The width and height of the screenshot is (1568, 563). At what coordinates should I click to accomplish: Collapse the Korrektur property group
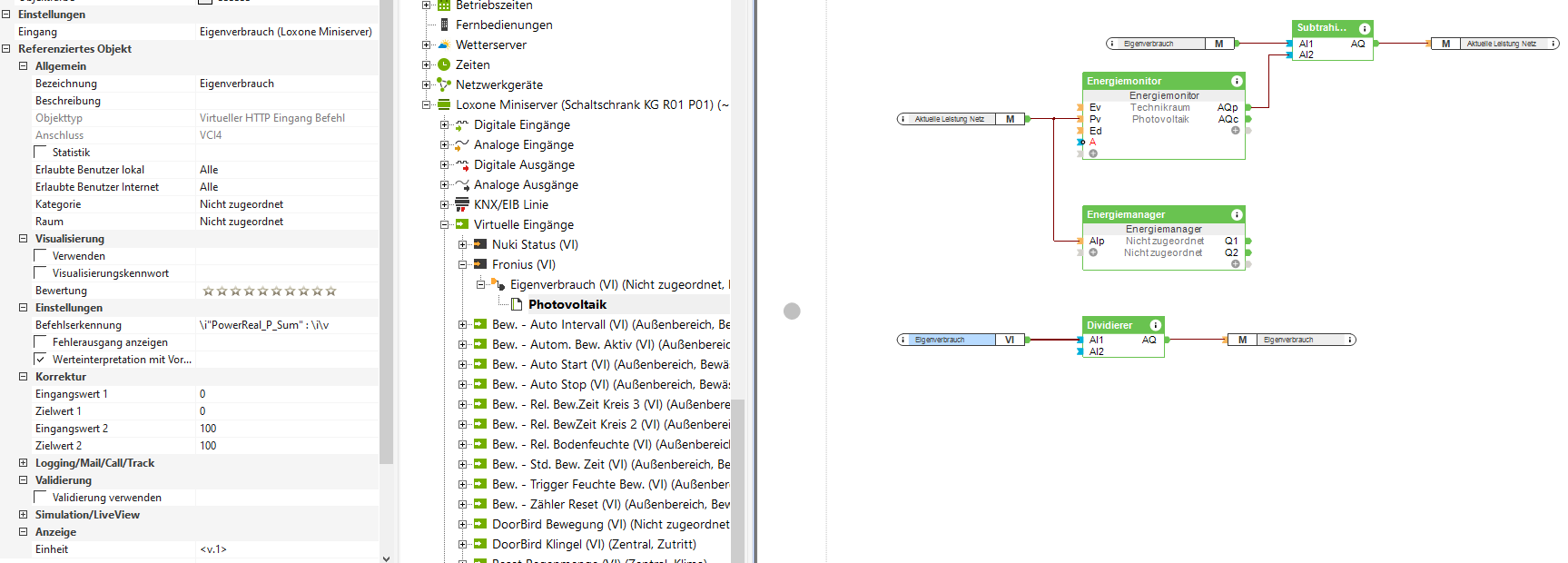24,377
